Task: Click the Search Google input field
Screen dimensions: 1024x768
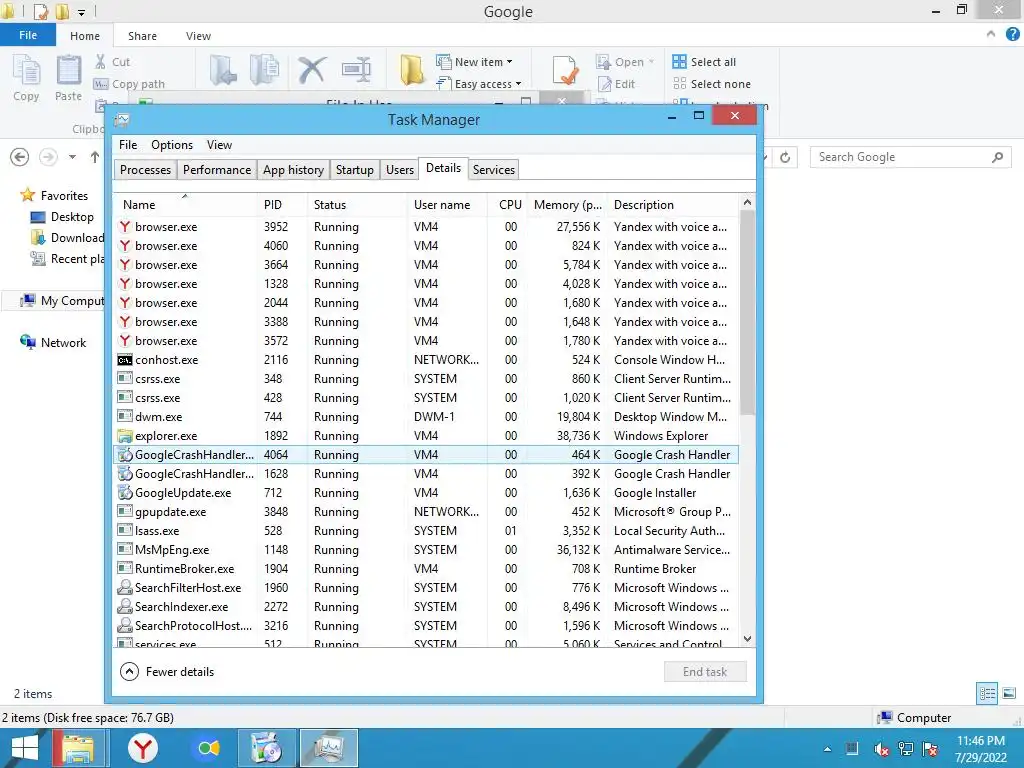Action: (910, 157)
